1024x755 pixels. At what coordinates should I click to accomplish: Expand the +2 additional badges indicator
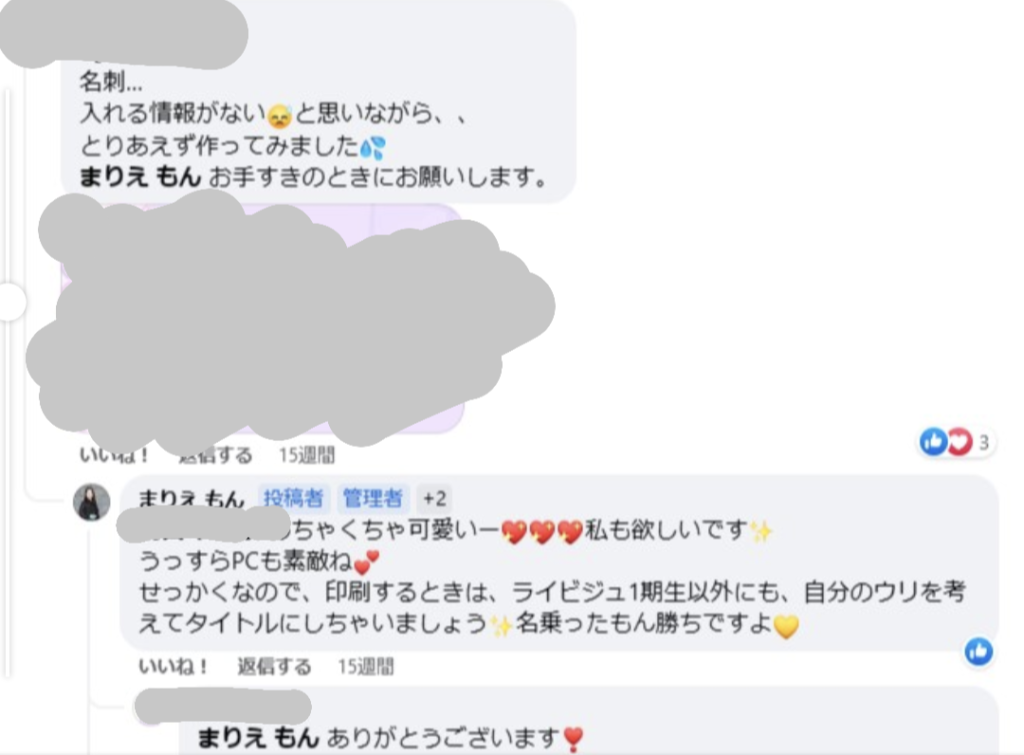click(x=434, y=498)
